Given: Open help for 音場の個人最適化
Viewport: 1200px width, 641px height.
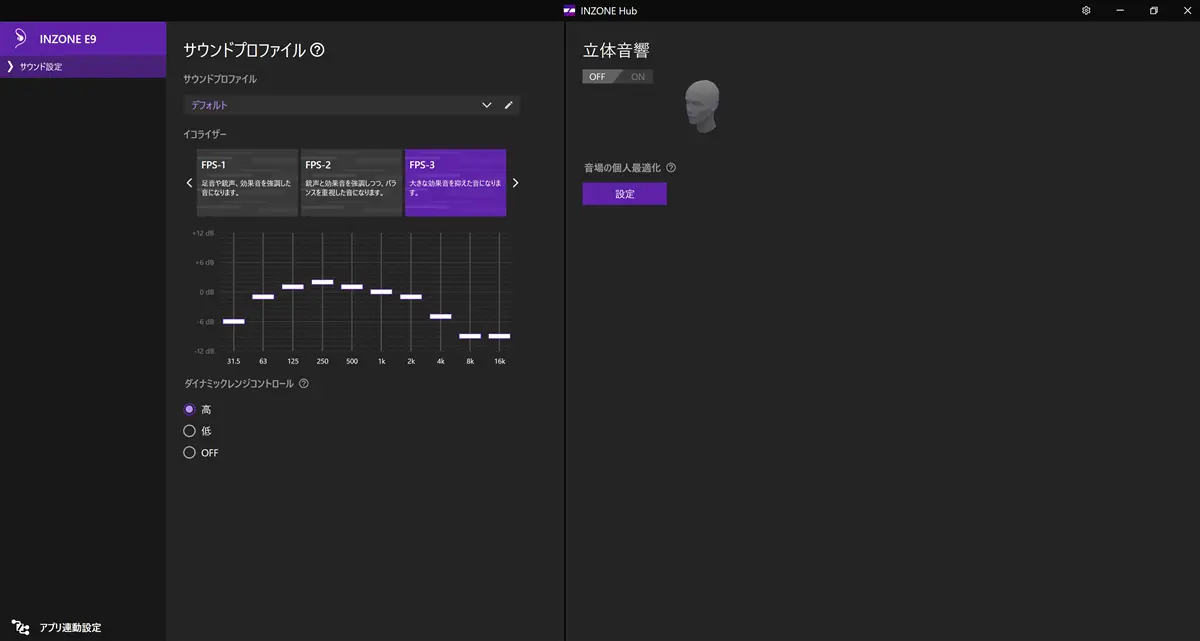Looking at the screenshot, I should coord(671,168).
